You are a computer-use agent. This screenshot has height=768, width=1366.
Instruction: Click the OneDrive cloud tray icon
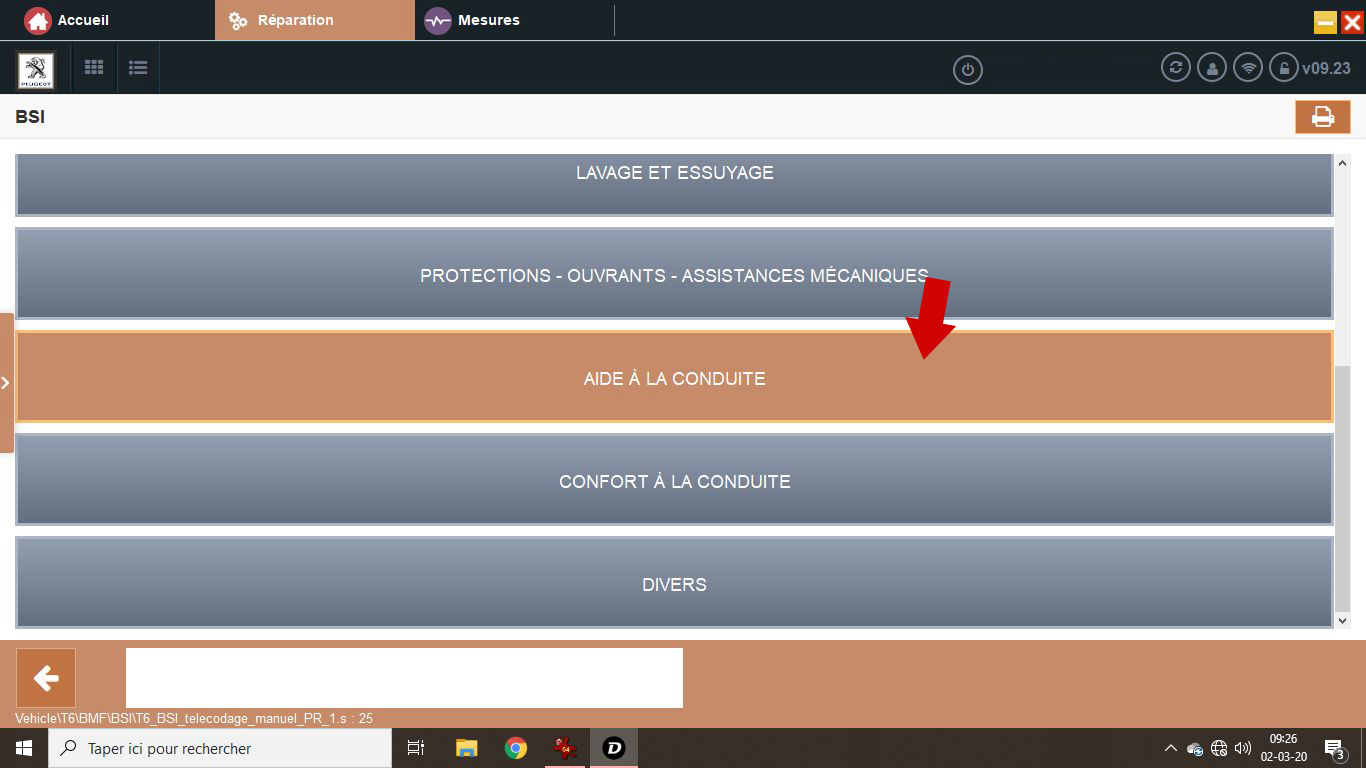point(1195,748)
